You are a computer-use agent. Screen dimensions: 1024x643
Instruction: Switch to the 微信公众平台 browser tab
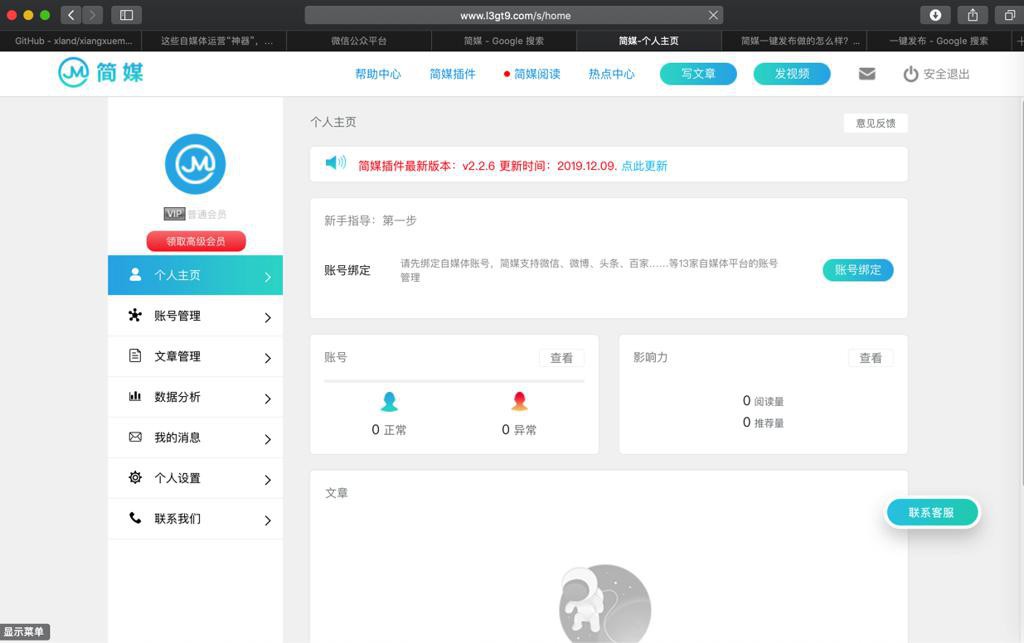359,40
